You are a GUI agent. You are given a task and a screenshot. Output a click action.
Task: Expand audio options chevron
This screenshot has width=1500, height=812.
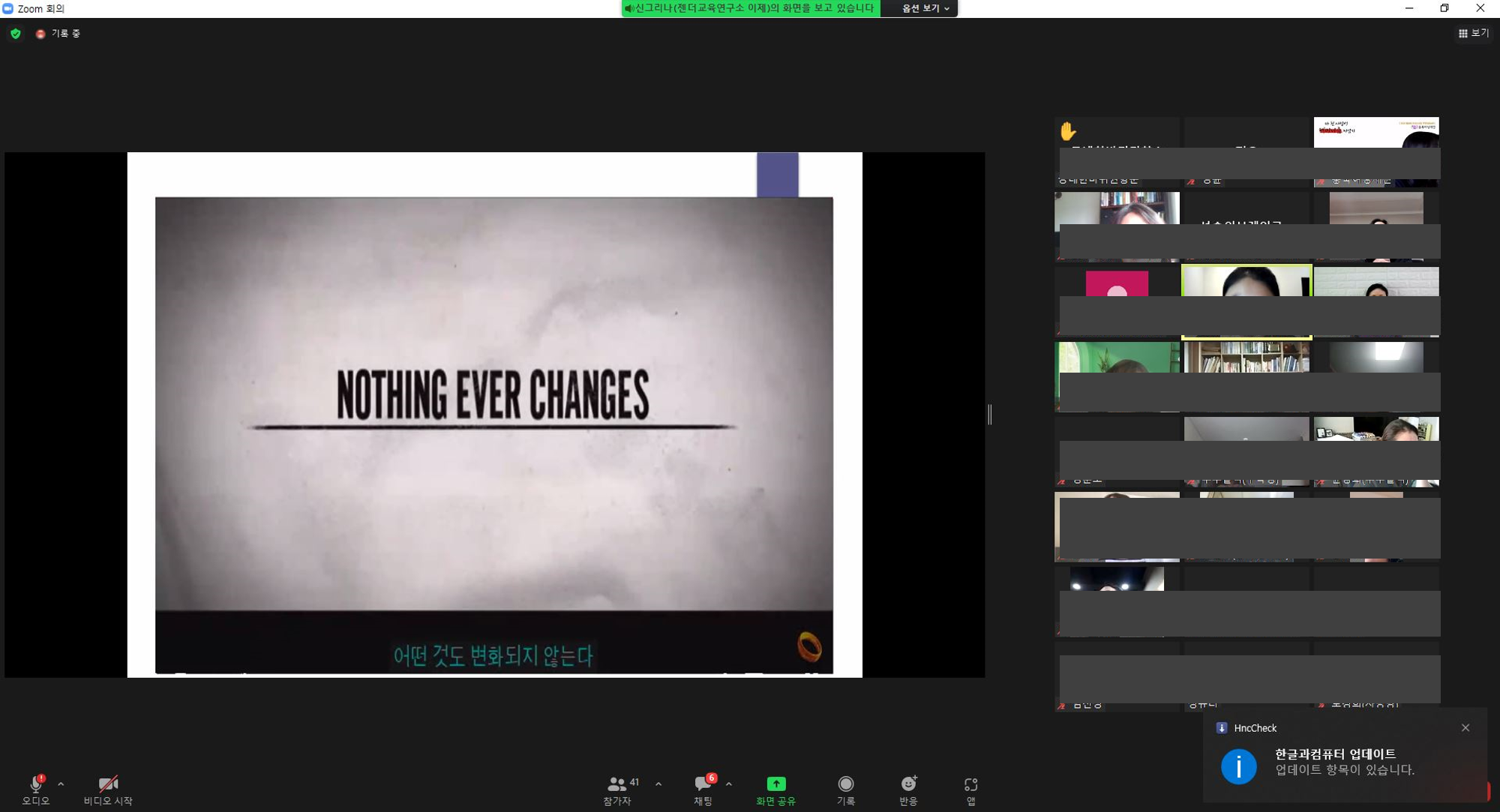click(x=61, y=784)
